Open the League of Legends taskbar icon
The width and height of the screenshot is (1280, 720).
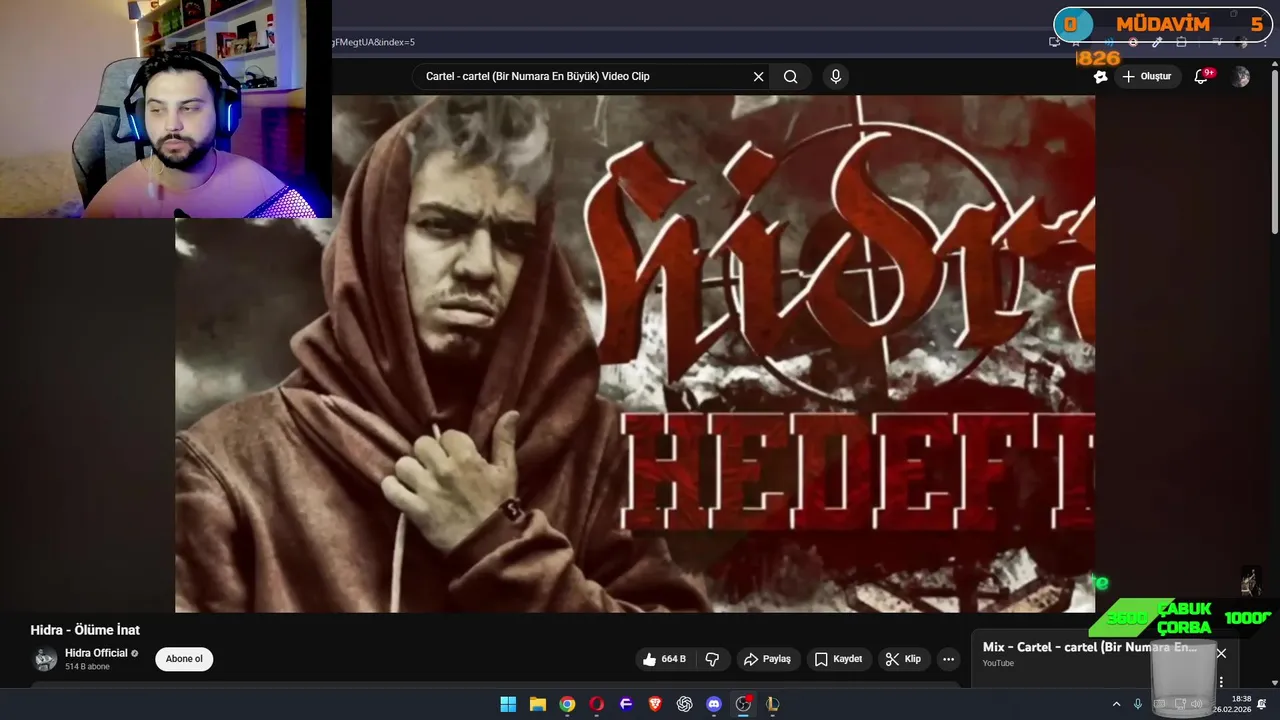tap(772, 704)
